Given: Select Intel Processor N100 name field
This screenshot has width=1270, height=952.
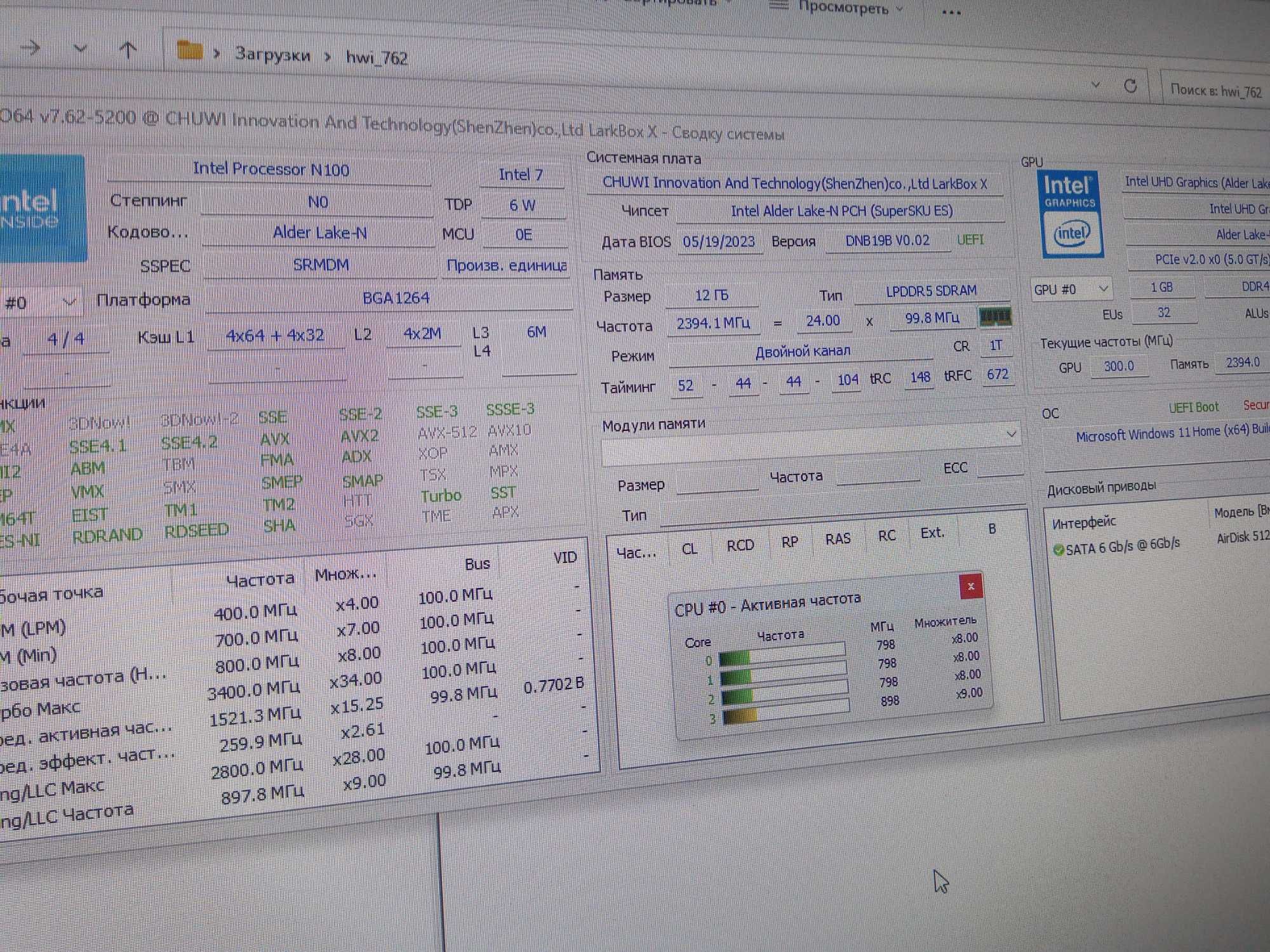Looking at the screenshot, I should (x=271, y=169).
